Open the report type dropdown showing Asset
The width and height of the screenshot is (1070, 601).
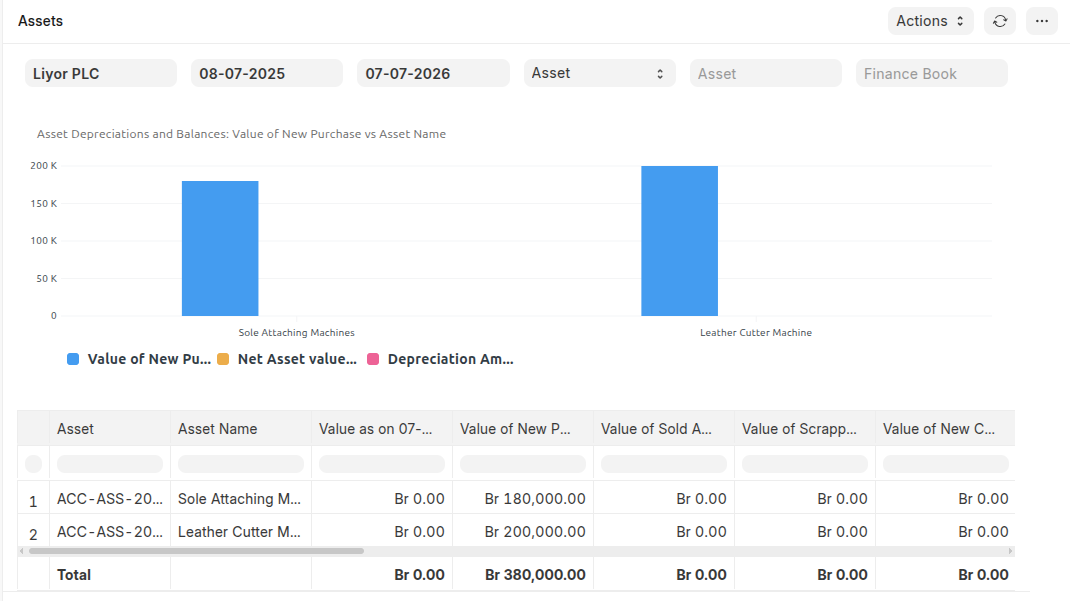(x=599, y=73)
